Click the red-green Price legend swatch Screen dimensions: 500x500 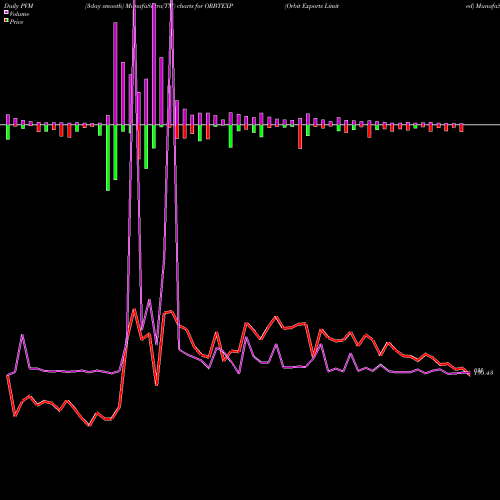point(6,21)
